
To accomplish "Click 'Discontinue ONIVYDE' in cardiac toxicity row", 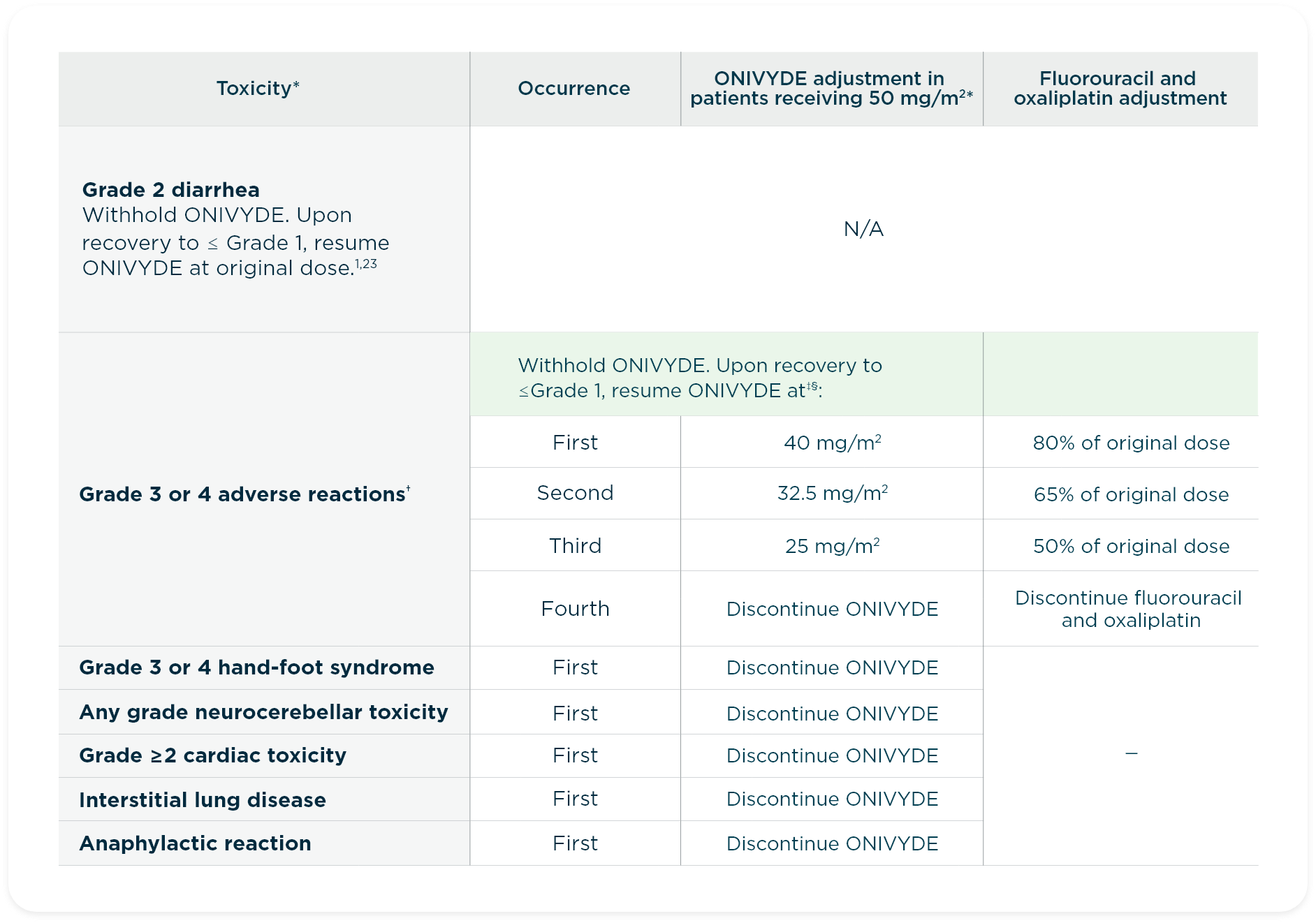I will tap(832, 755).
